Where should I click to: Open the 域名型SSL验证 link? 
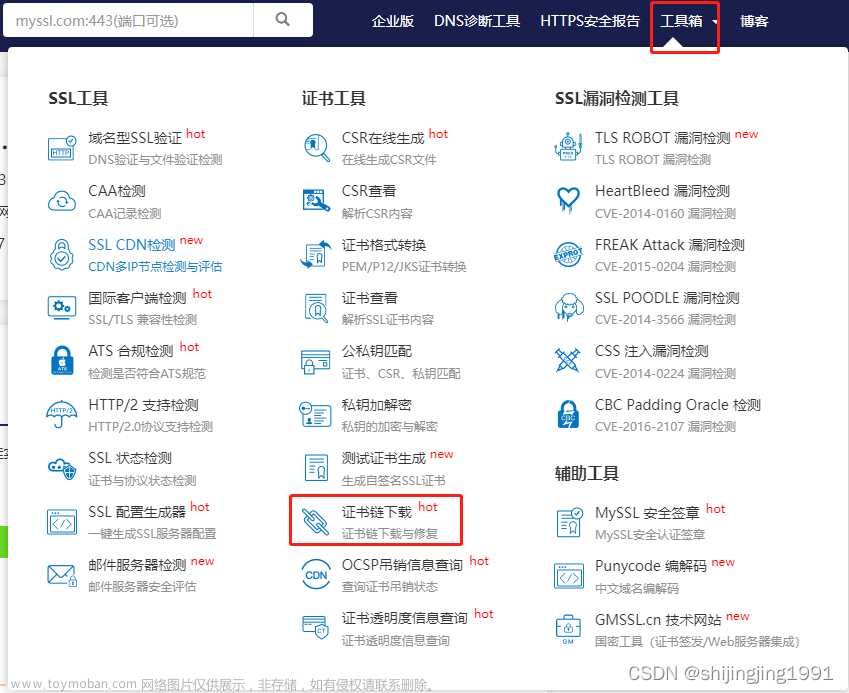(x=135, y=138)
